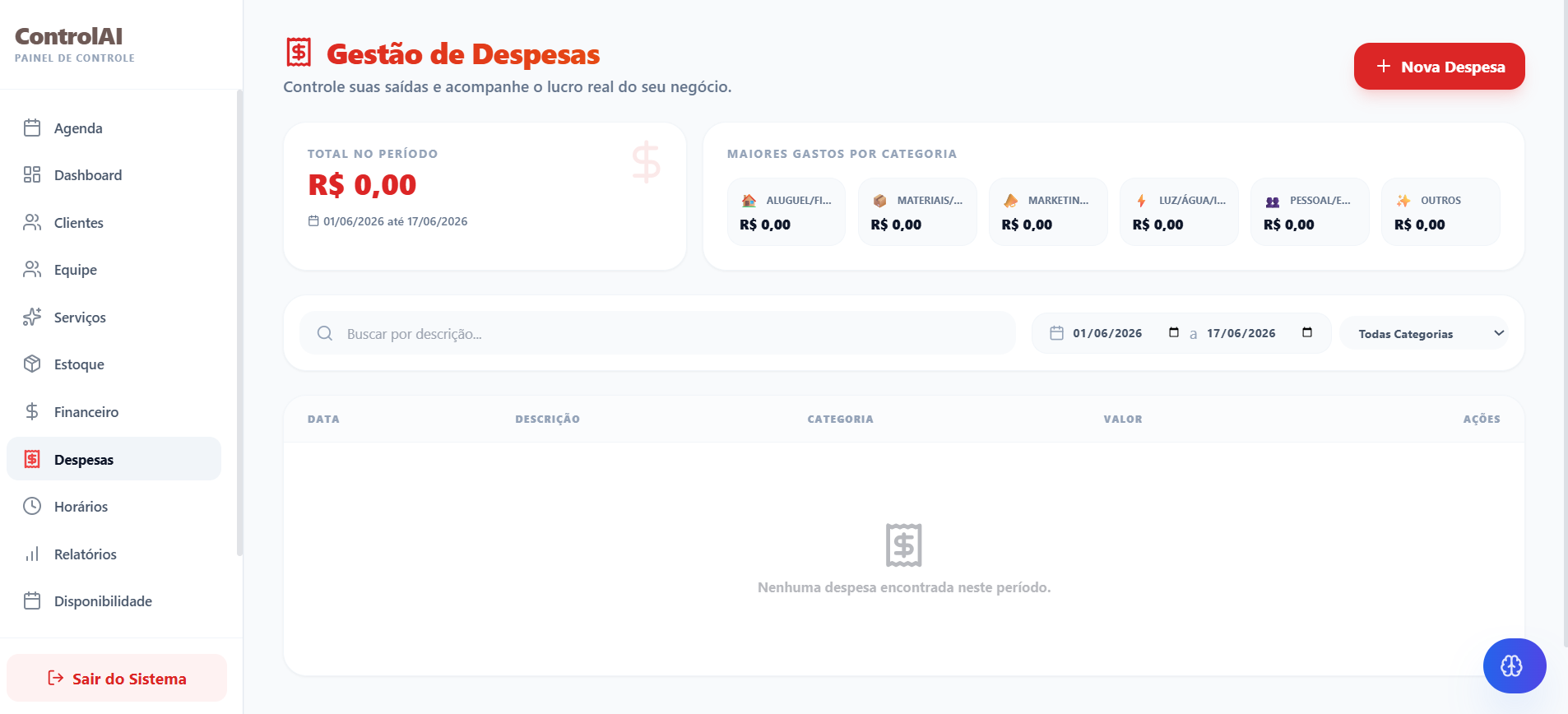Click the receipt icon beside Gestão de Despesas title
Viewport: 1568px width, 714px height.
point(299,52)
